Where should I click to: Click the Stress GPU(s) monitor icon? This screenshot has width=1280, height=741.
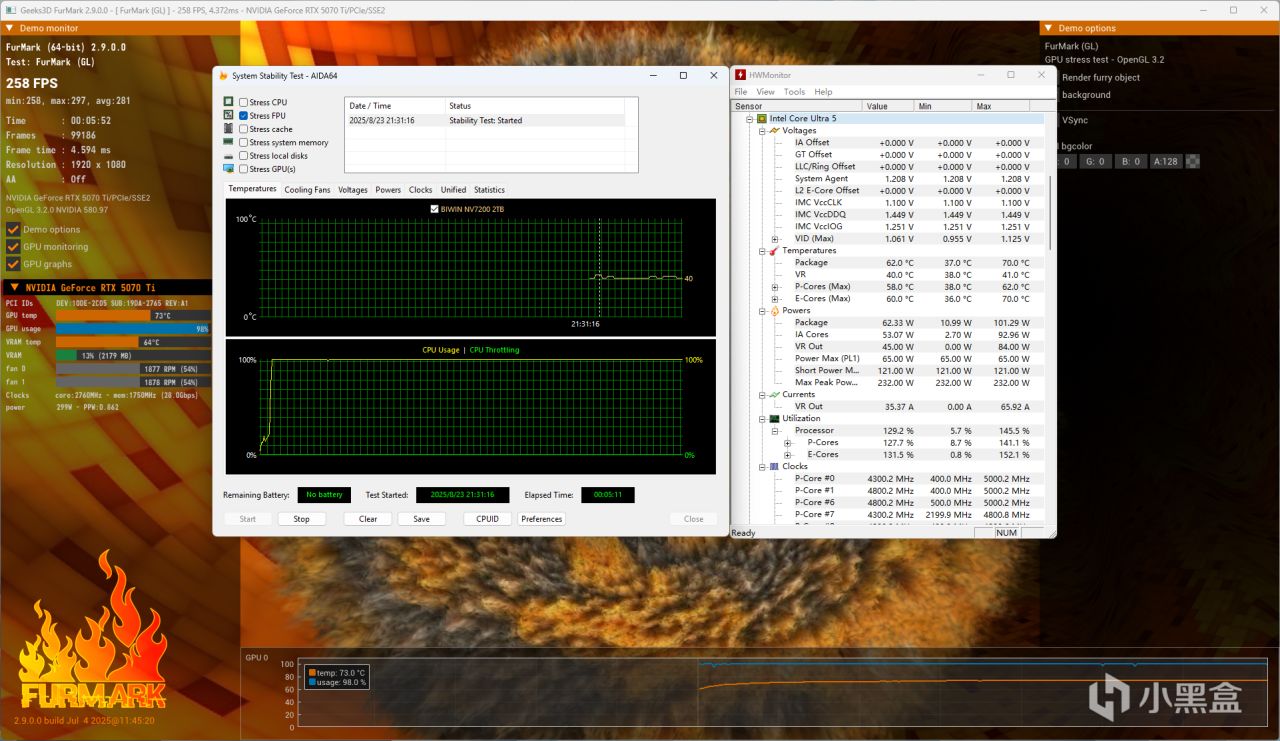pos(229,169)
